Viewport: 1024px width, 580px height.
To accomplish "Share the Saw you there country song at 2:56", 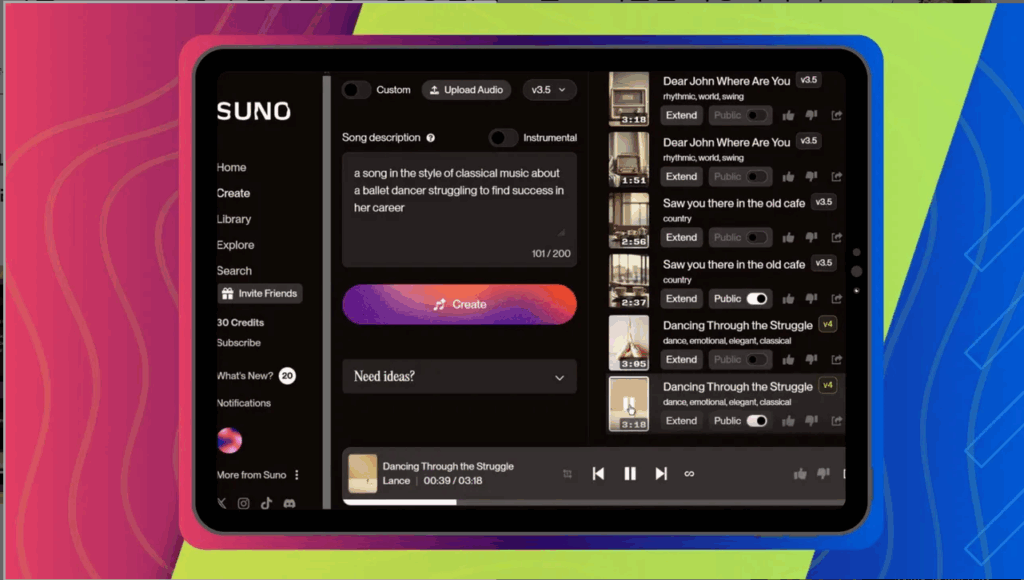I will point(837,238).
